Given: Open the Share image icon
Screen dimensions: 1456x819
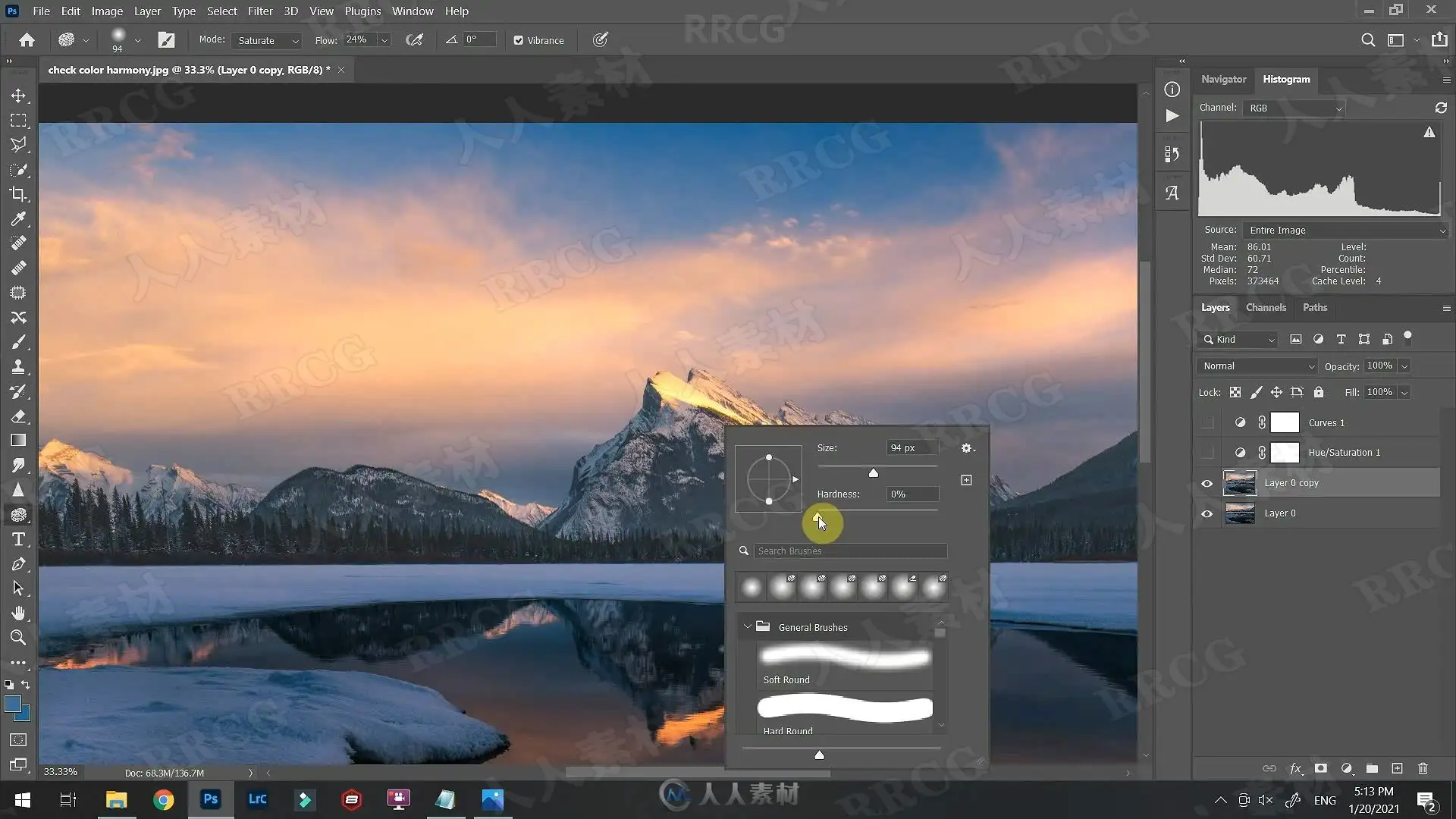Looking at the screenshot, I should 1439,39.
